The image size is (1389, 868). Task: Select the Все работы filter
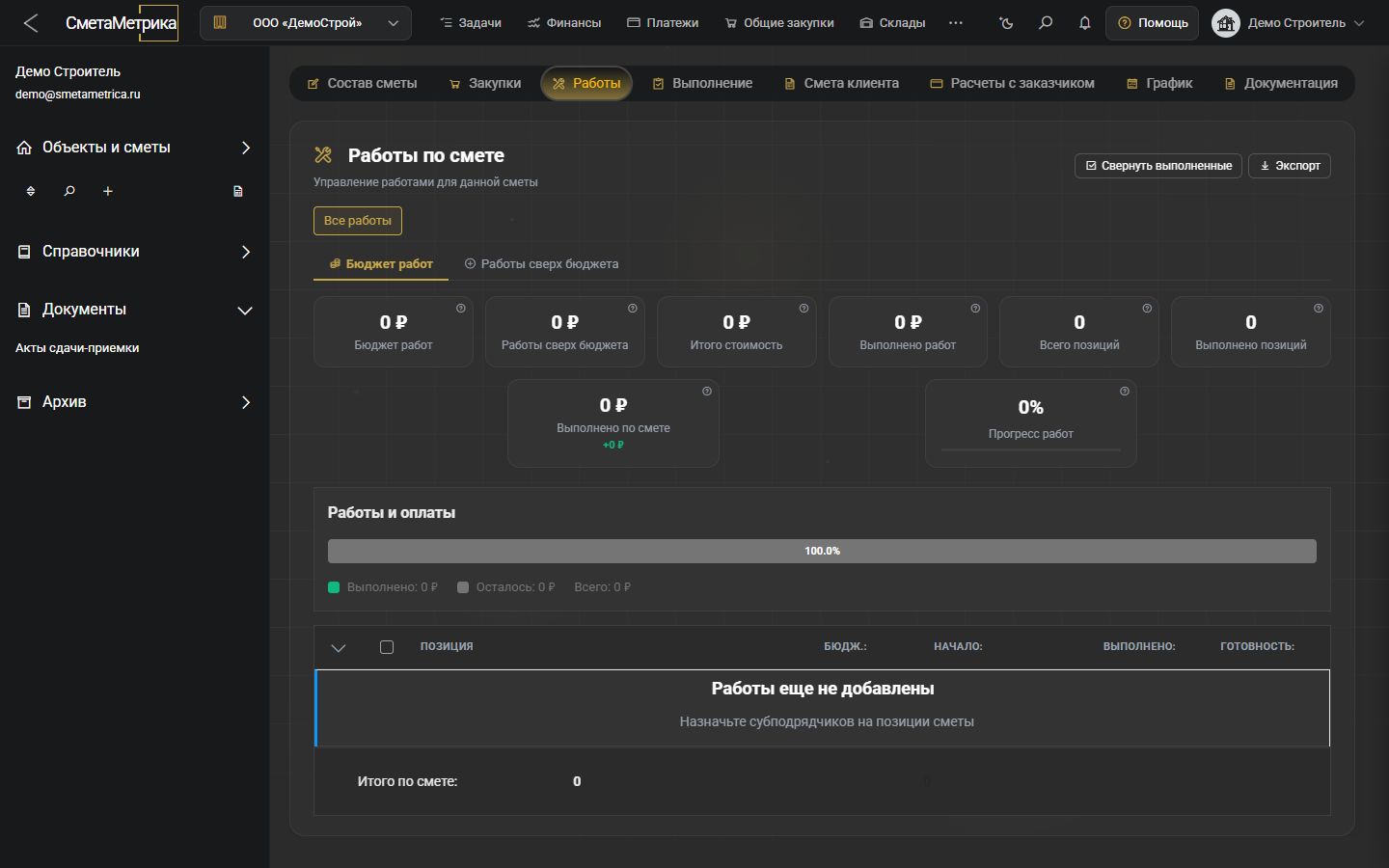358,221
